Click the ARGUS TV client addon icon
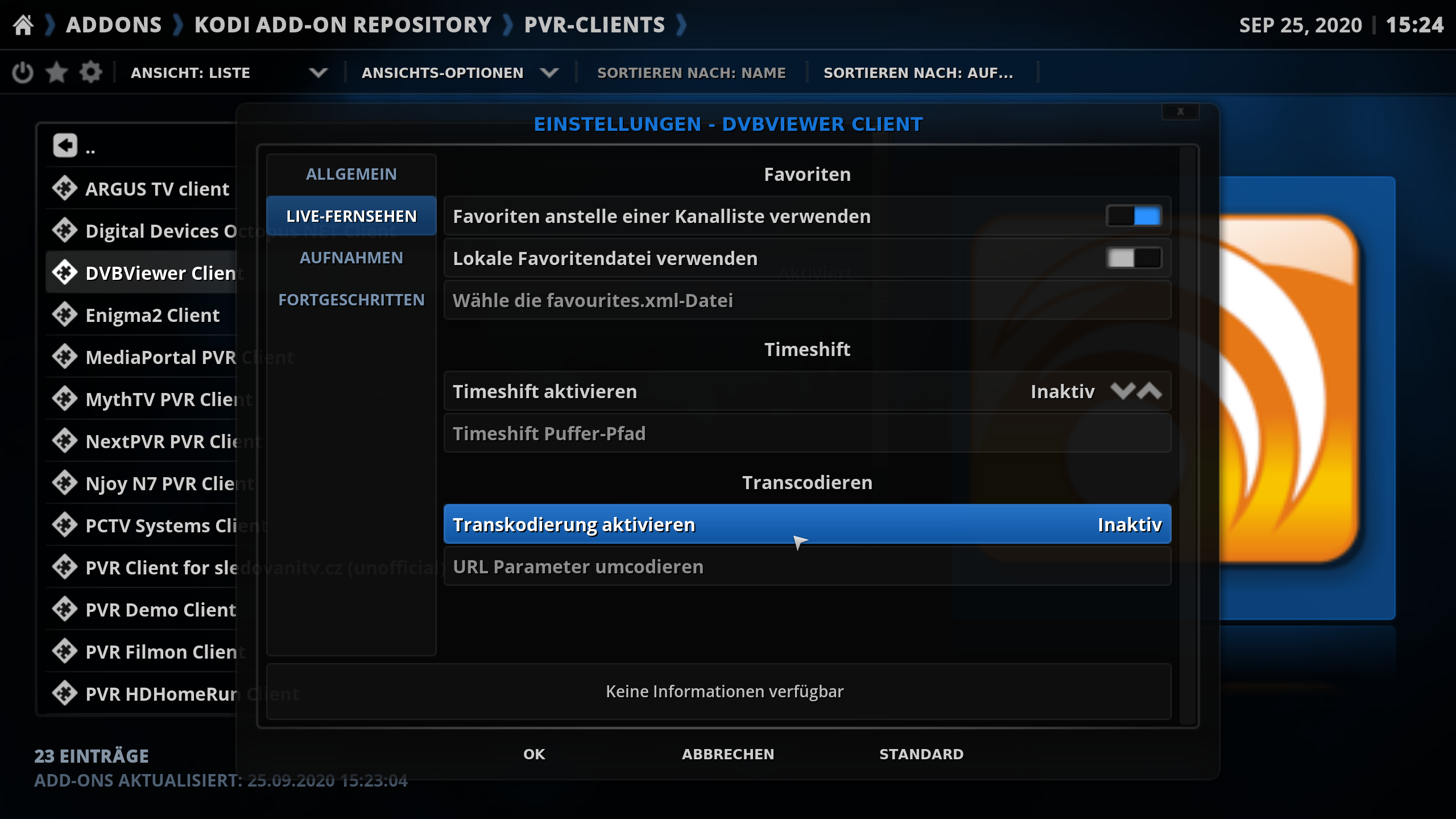1456x819 pixels. [x=65, y=188]
